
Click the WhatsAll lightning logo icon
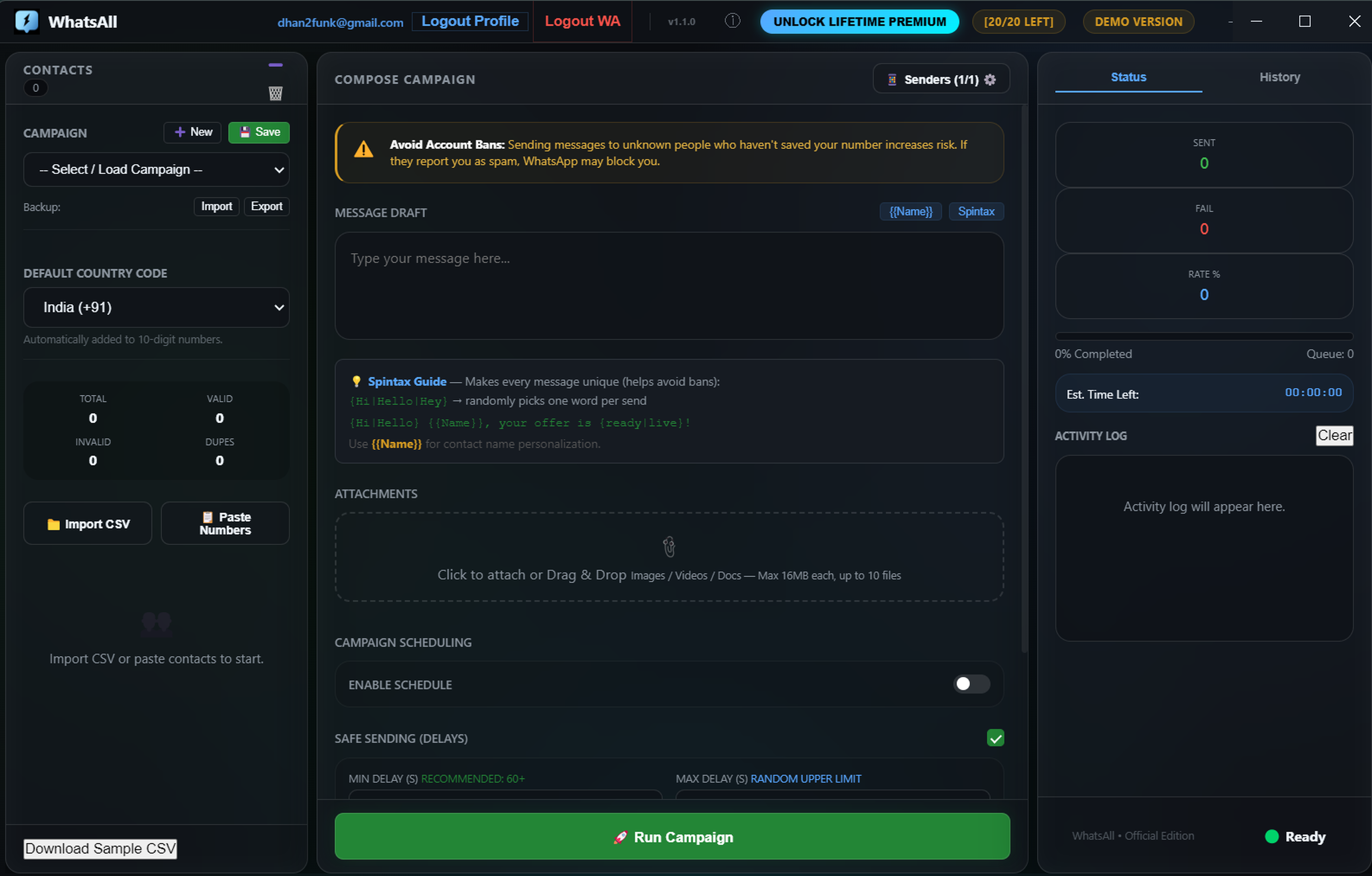(26, 22)
